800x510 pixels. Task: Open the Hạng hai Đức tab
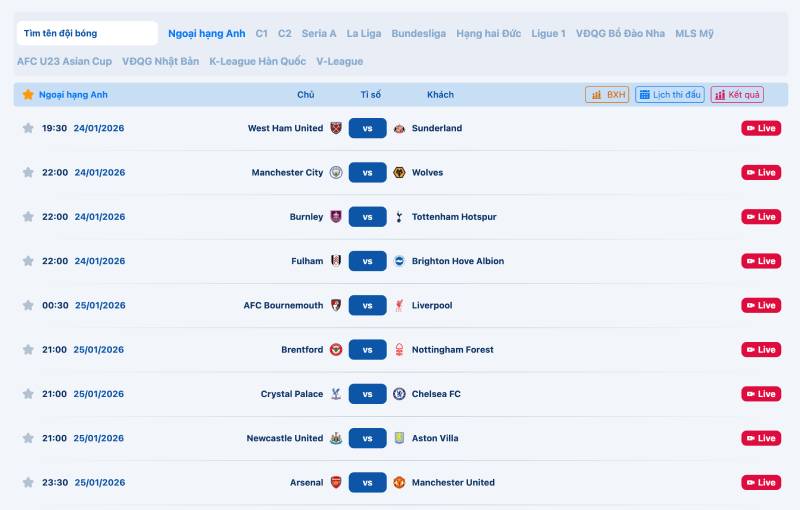(x=488, y=34)
